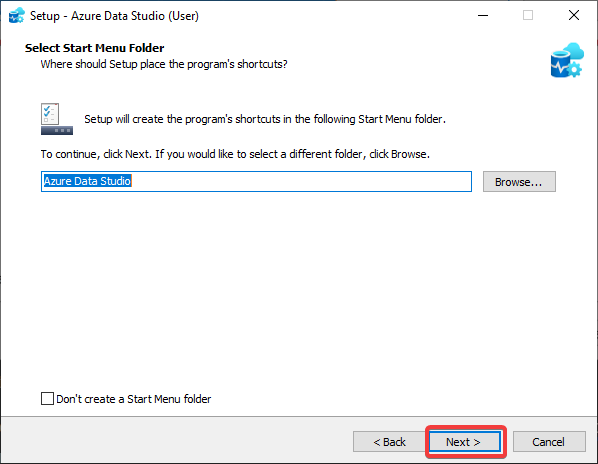Viewport: 598px width, 464px height.
Task: Minimize the Setup window
Action: pos(483,16)
